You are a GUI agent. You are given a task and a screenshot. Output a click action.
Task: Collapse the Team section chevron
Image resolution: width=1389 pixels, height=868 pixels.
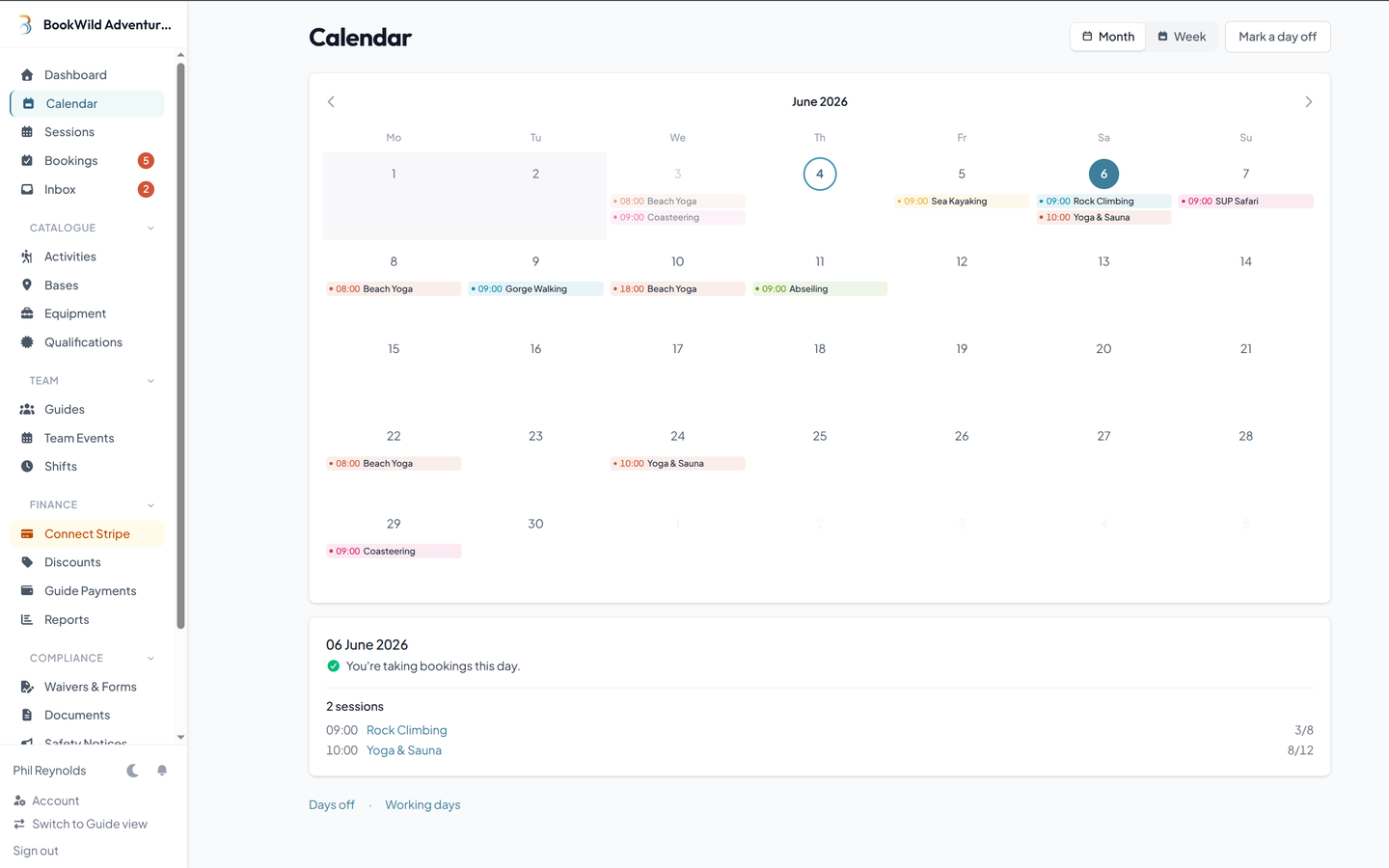(x=150, y=381)
